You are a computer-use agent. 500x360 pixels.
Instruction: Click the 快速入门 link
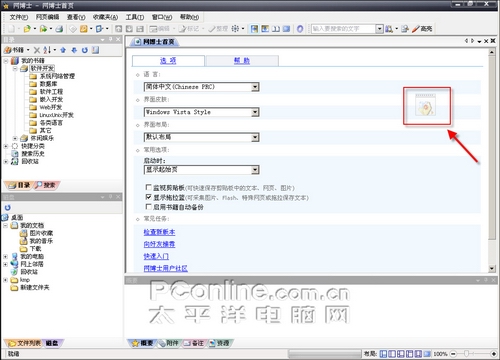(156, 256)
